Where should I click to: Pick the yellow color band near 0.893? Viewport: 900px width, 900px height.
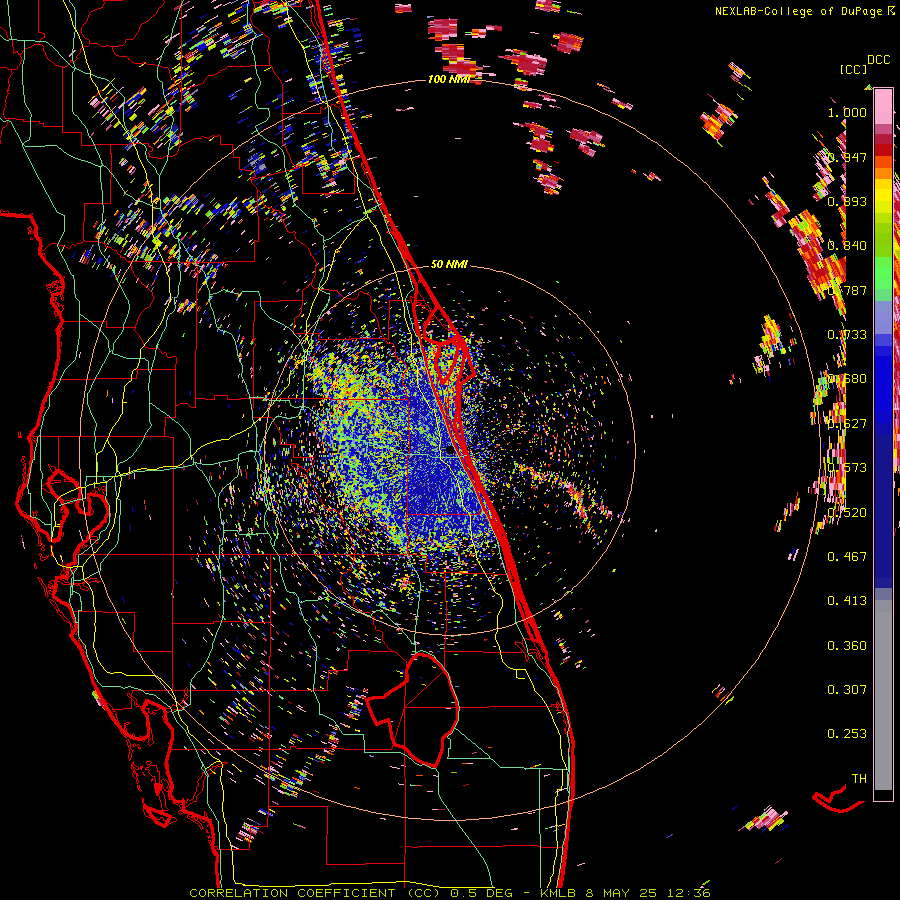[883, 196]
